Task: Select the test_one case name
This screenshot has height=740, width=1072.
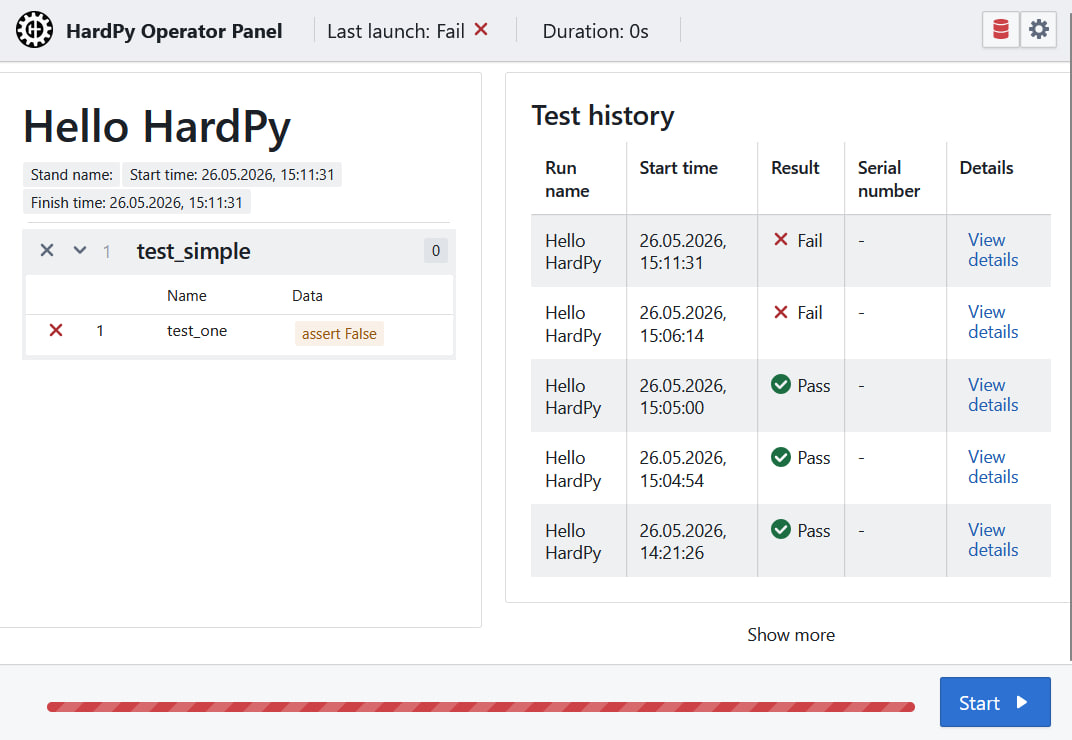Action: [x=197, y=331]
